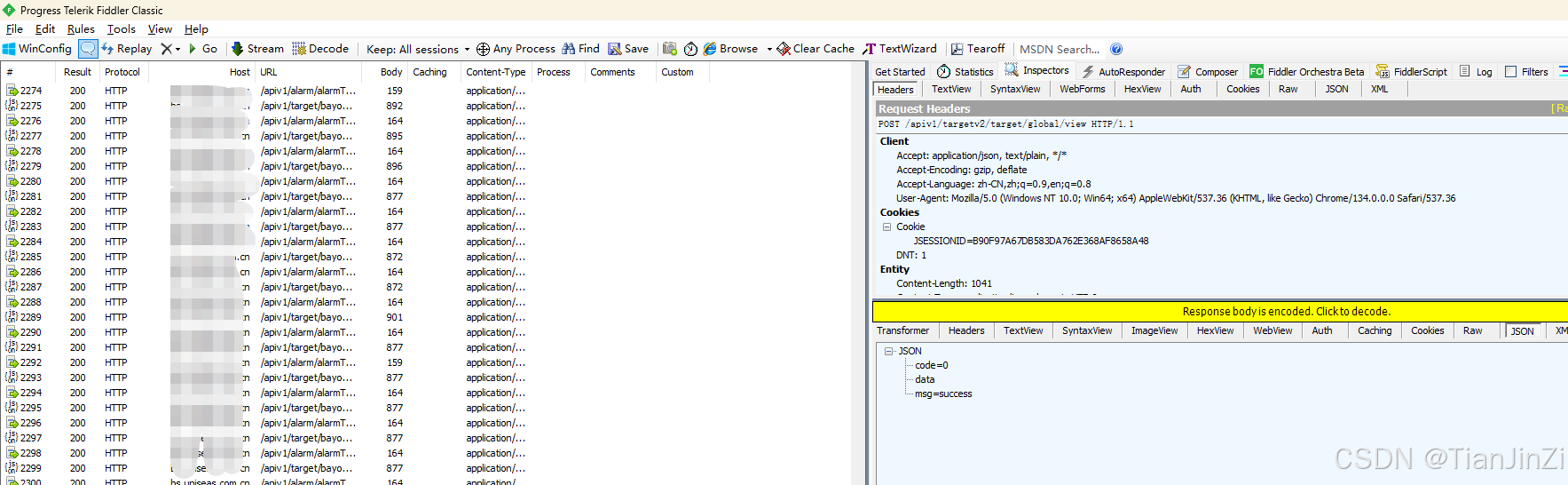Open the response Caching tab
This screenshot has width=1568, height=485.
pos(1375,330)
